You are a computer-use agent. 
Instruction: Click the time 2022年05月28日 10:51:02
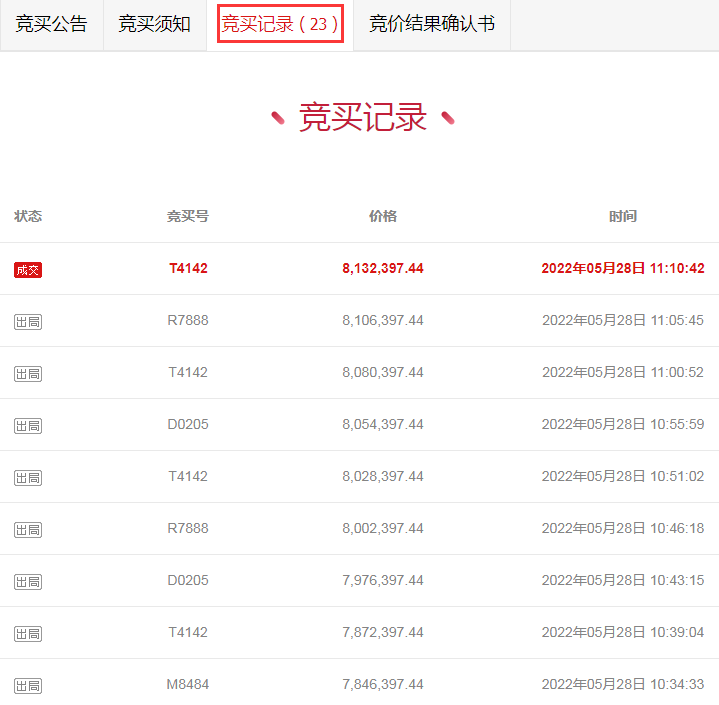623,476
